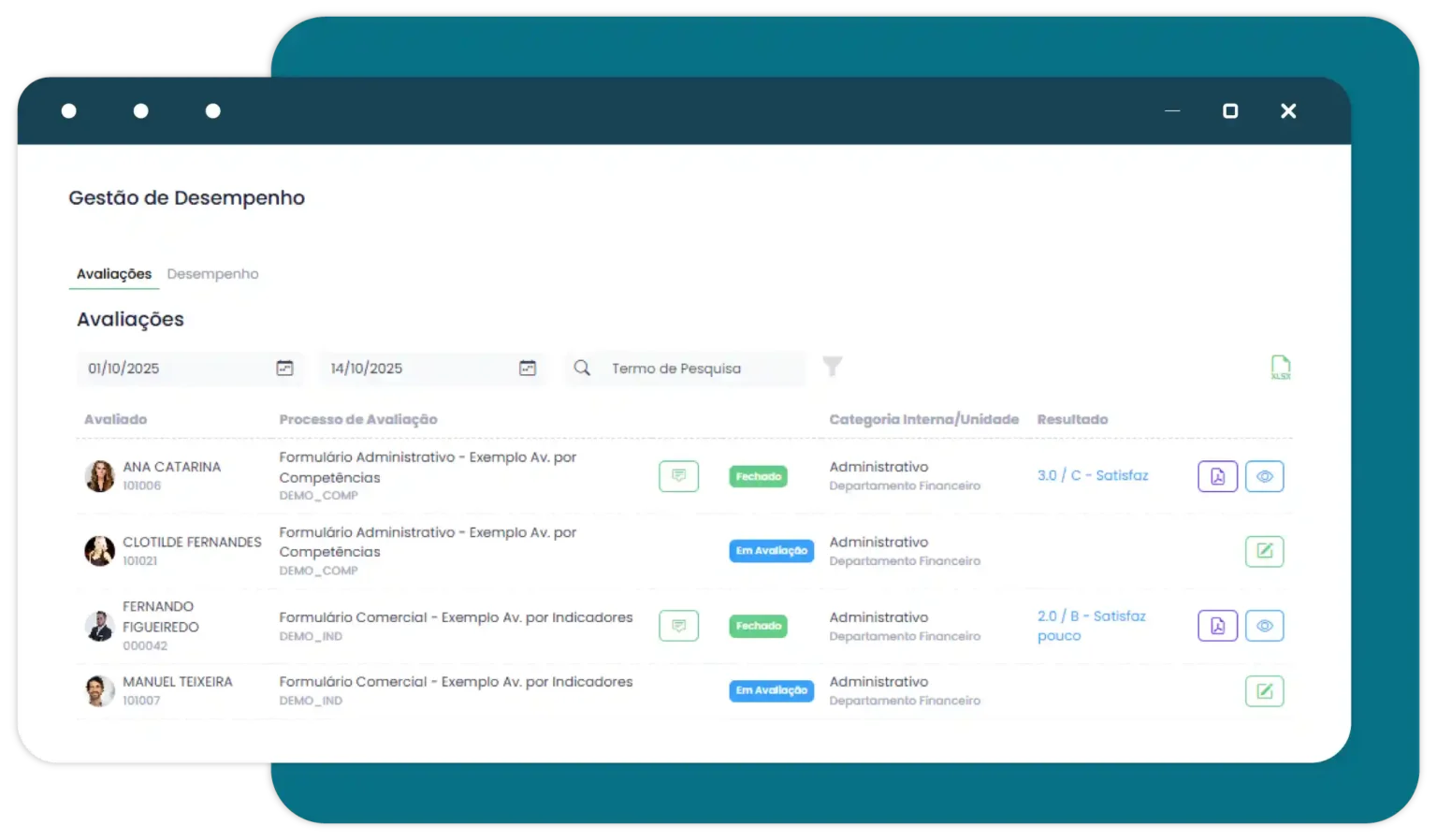
Task: Switch to the Desempenho tab
Action: (213, 273)
